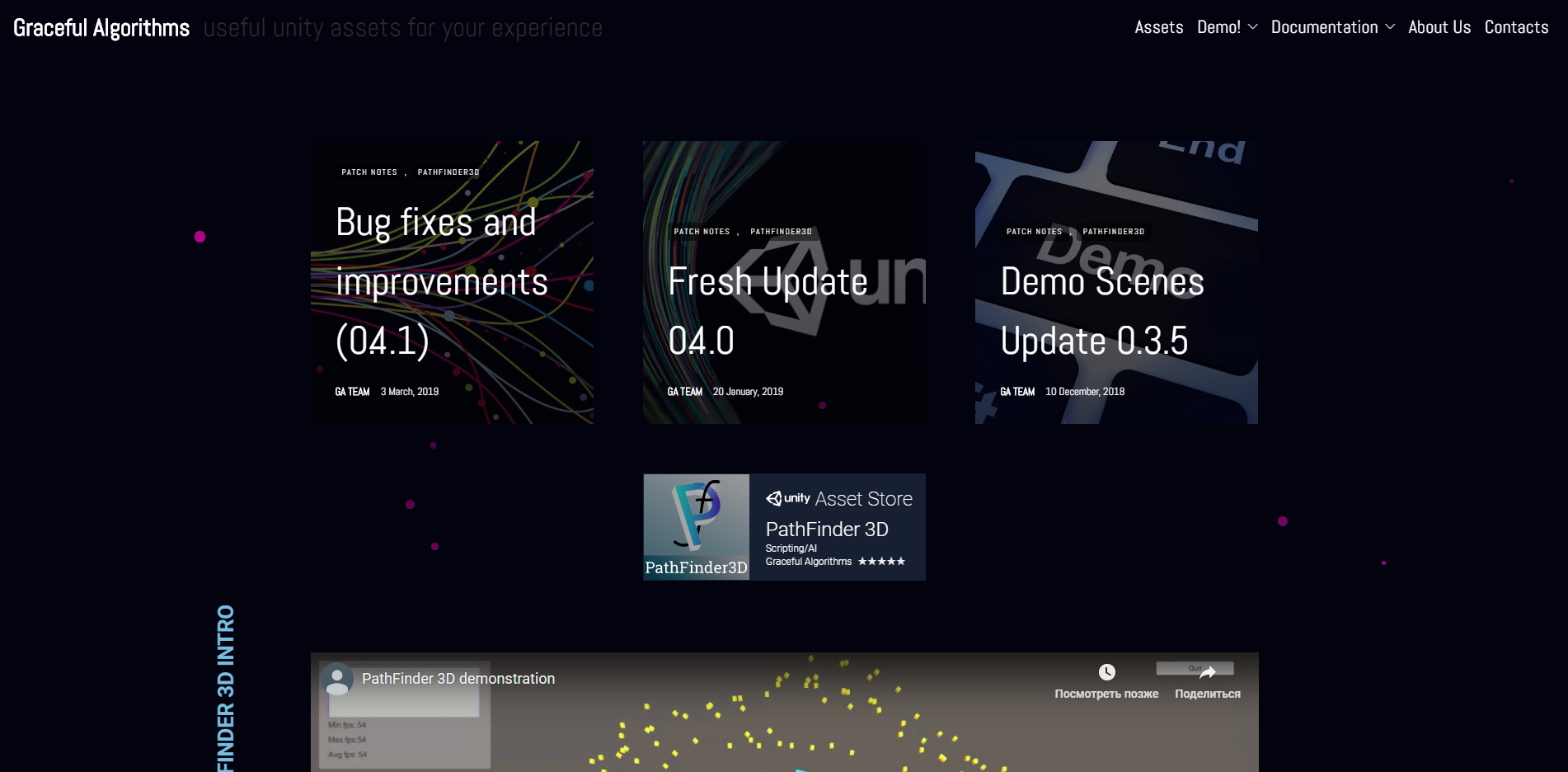The height and width of the screenshot is (772, 1568).
Task: Click the PathFinder3D logo thumbnail
Action: click(x=697, y=527)
